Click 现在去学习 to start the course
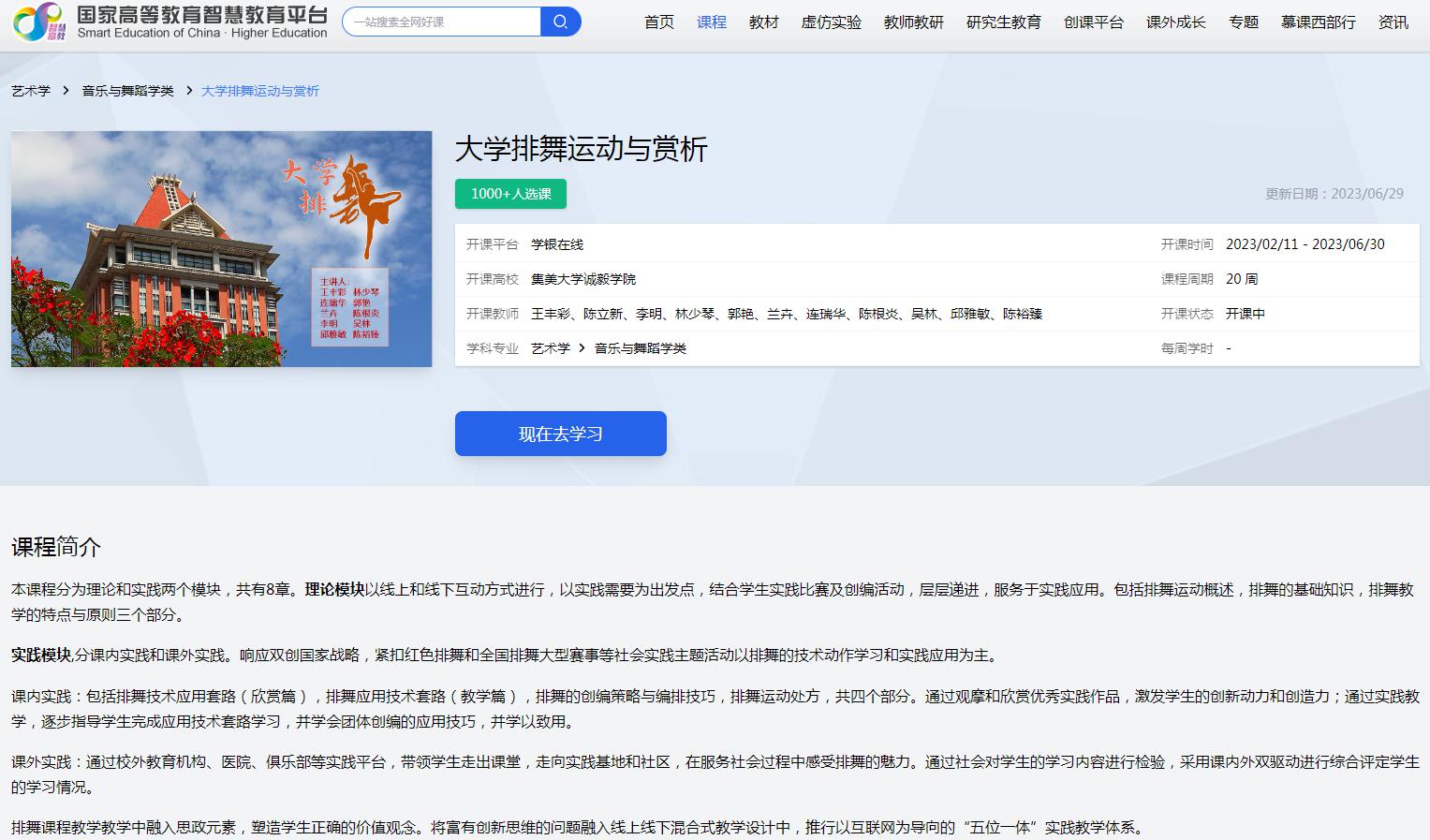Screen dimensions: 1430x840 pos(560,433)
